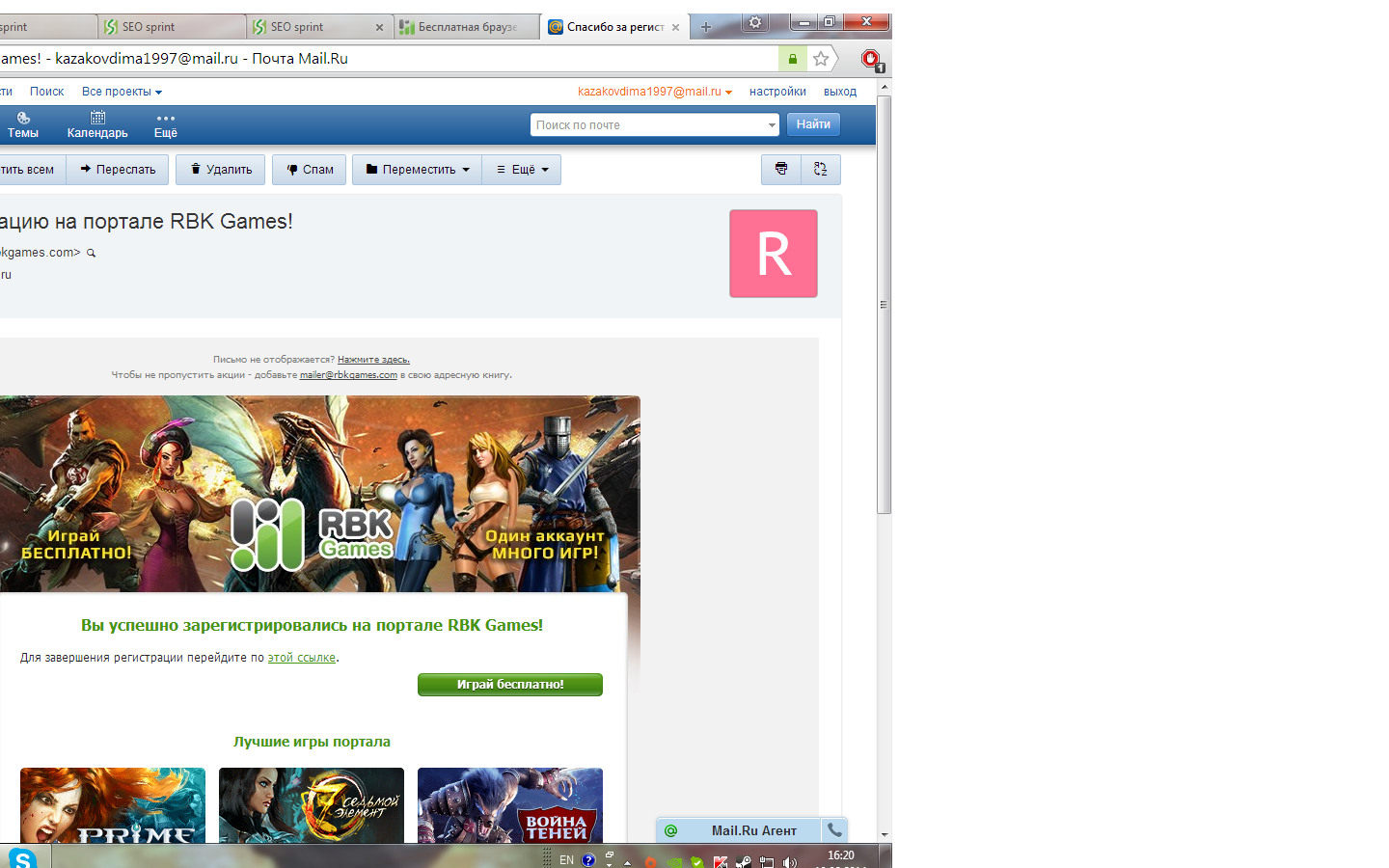The height and width of the screenshot is (868, 1389).
Task: Click the taskbar clock showing 16:20
Action: (841, 857)
